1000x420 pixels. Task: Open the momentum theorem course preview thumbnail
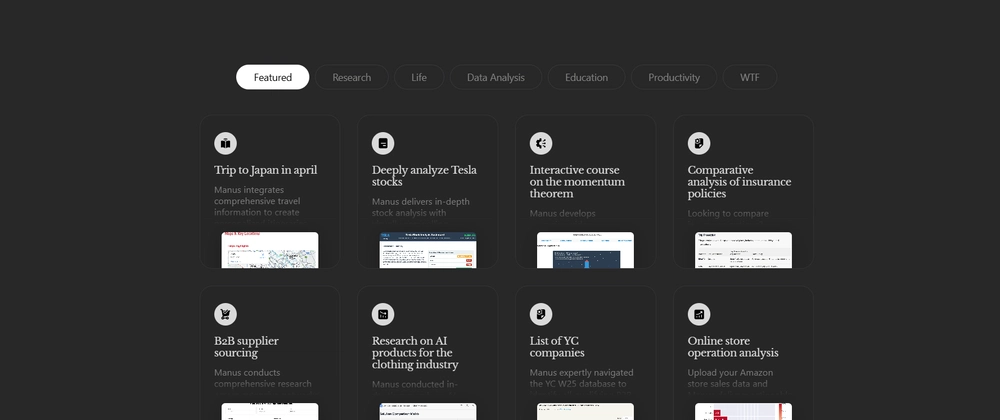(585, 250)
